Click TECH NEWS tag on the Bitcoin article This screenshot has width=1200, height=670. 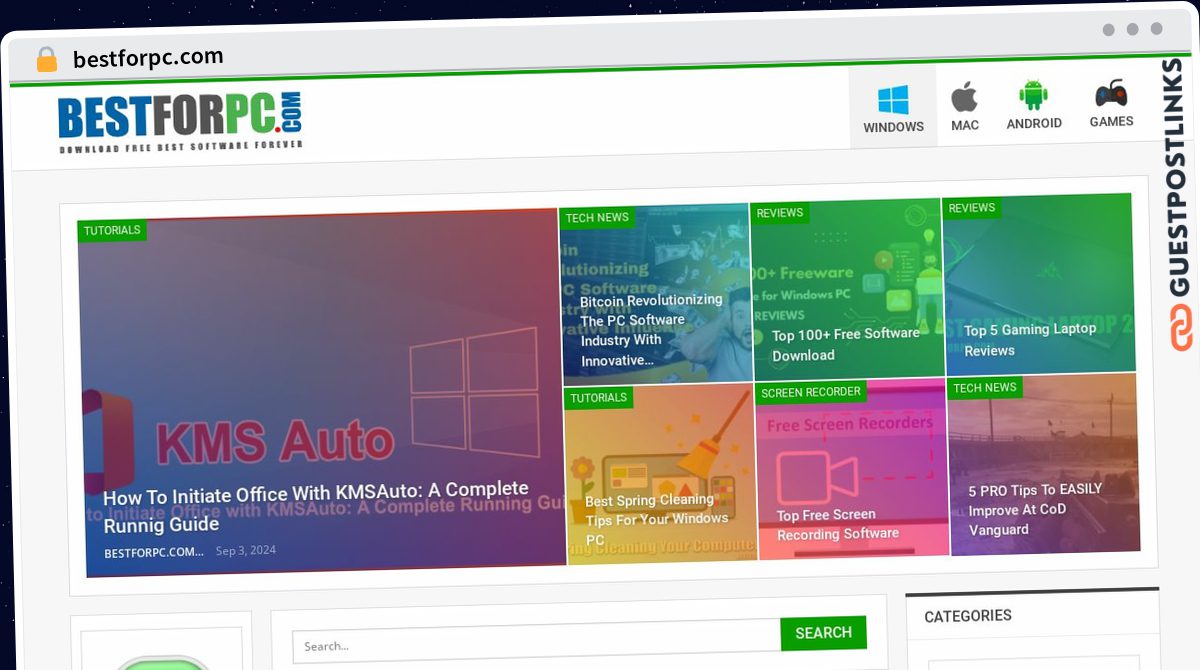coord(597,218)
